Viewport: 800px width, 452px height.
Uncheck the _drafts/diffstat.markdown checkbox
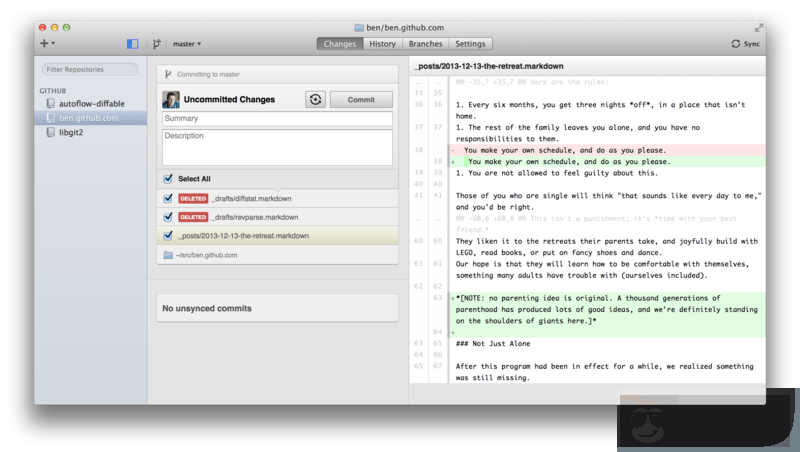click(168, 198)
